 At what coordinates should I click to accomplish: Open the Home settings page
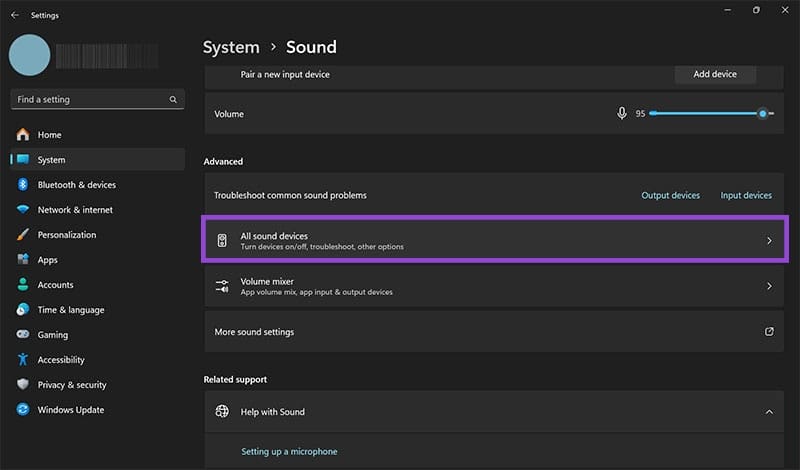pos(97,135)
